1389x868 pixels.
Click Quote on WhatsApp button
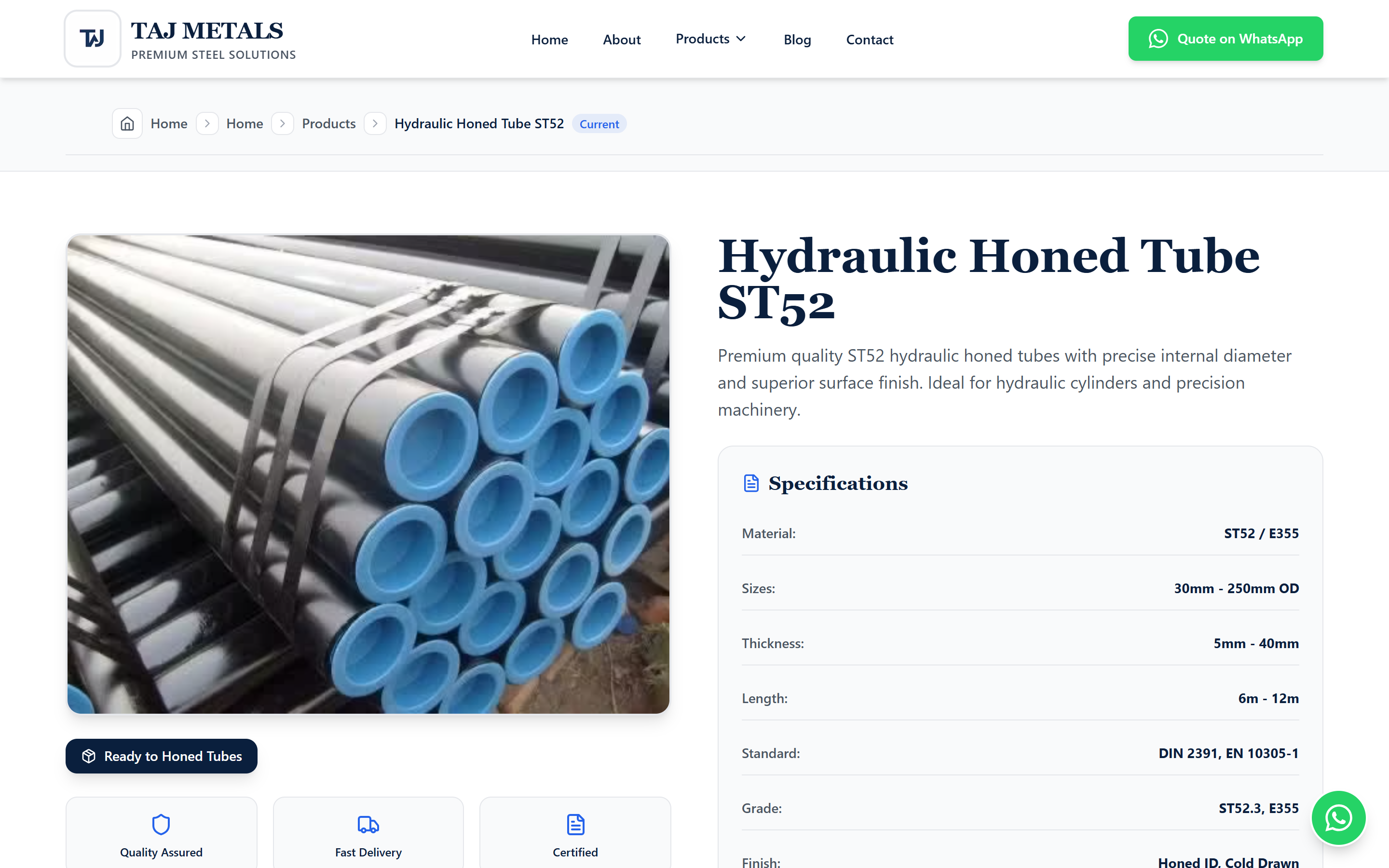coord(1226,39)
